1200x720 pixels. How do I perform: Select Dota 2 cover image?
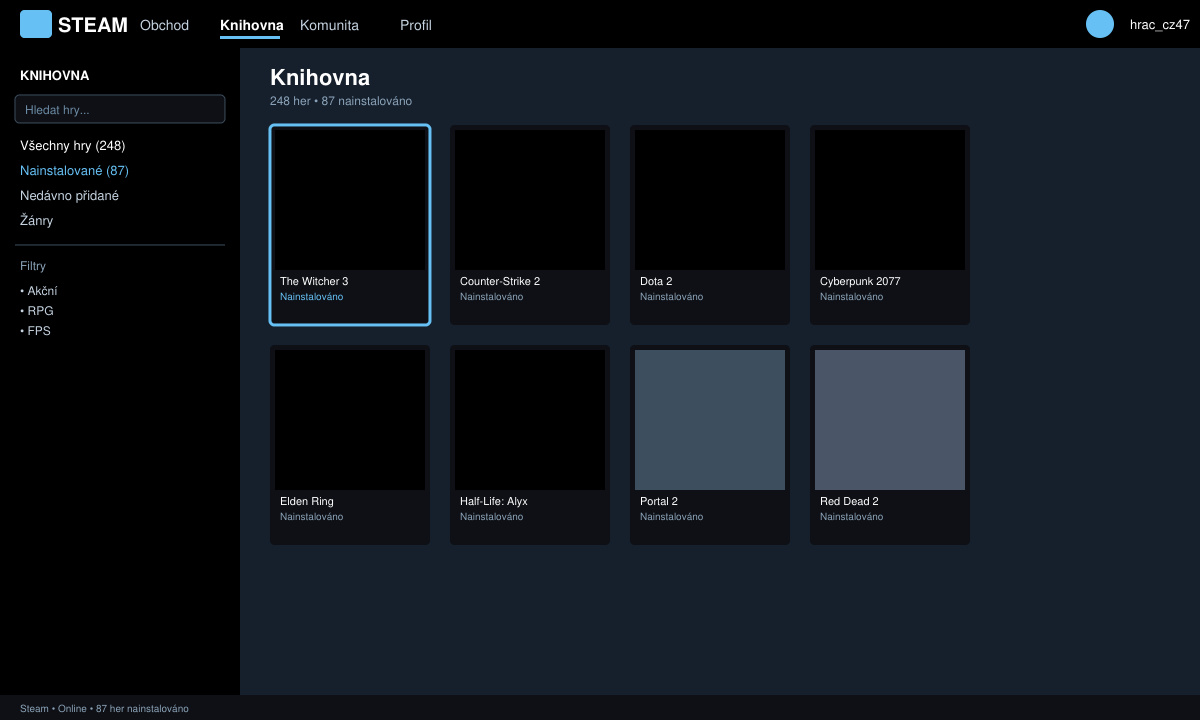pyautogui.click(x=710, y=200)
